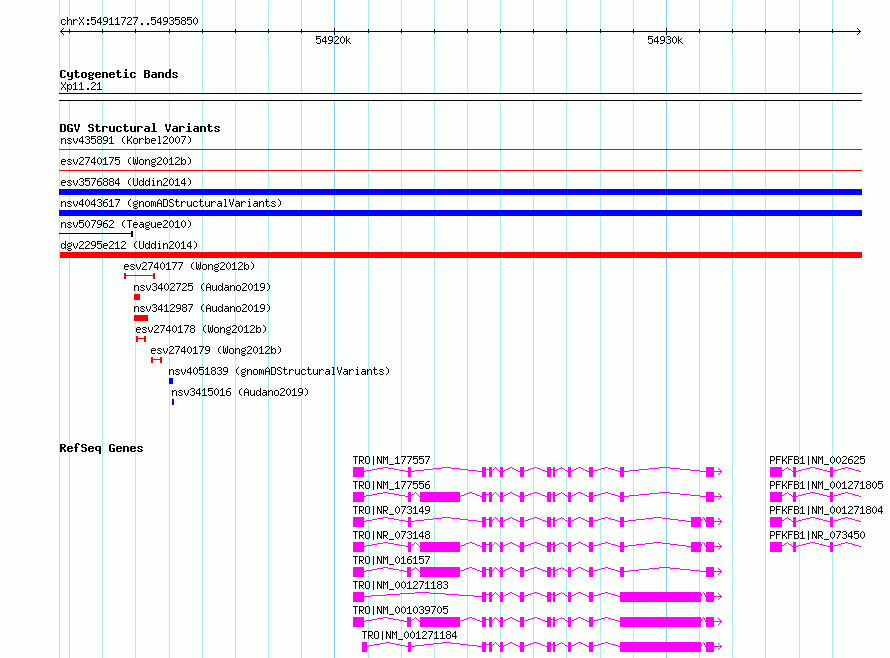Click the last exon arrow of TRO|NM_016157

713,572
